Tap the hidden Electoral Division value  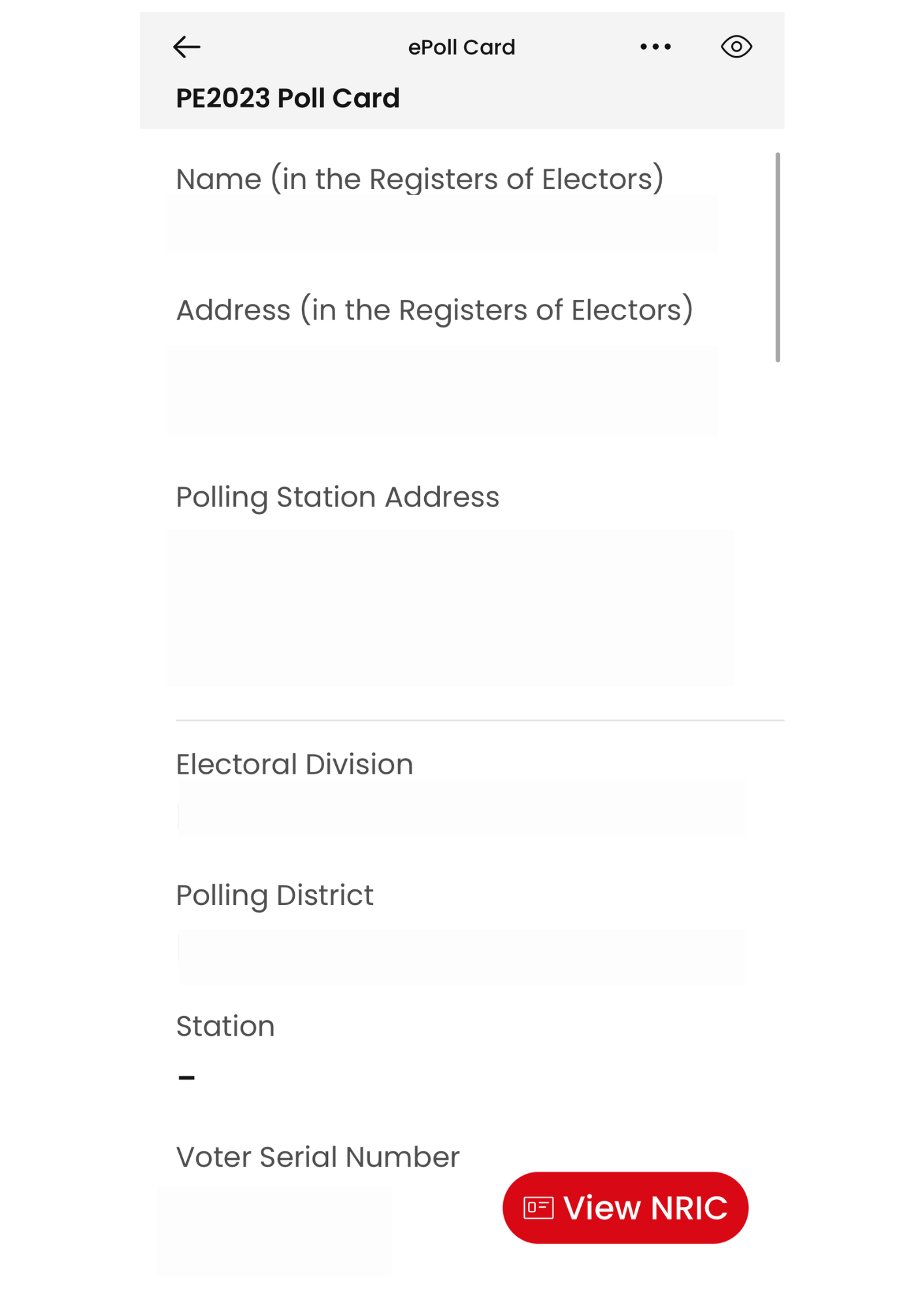coord(461,809)
